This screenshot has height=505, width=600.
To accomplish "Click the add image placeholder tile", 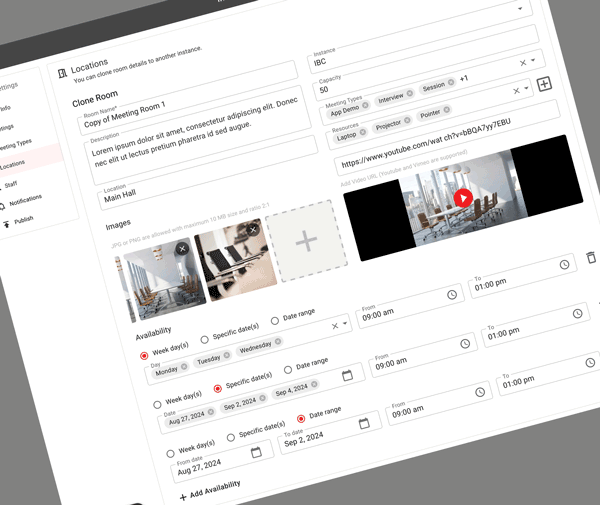I will pos(306,242).
